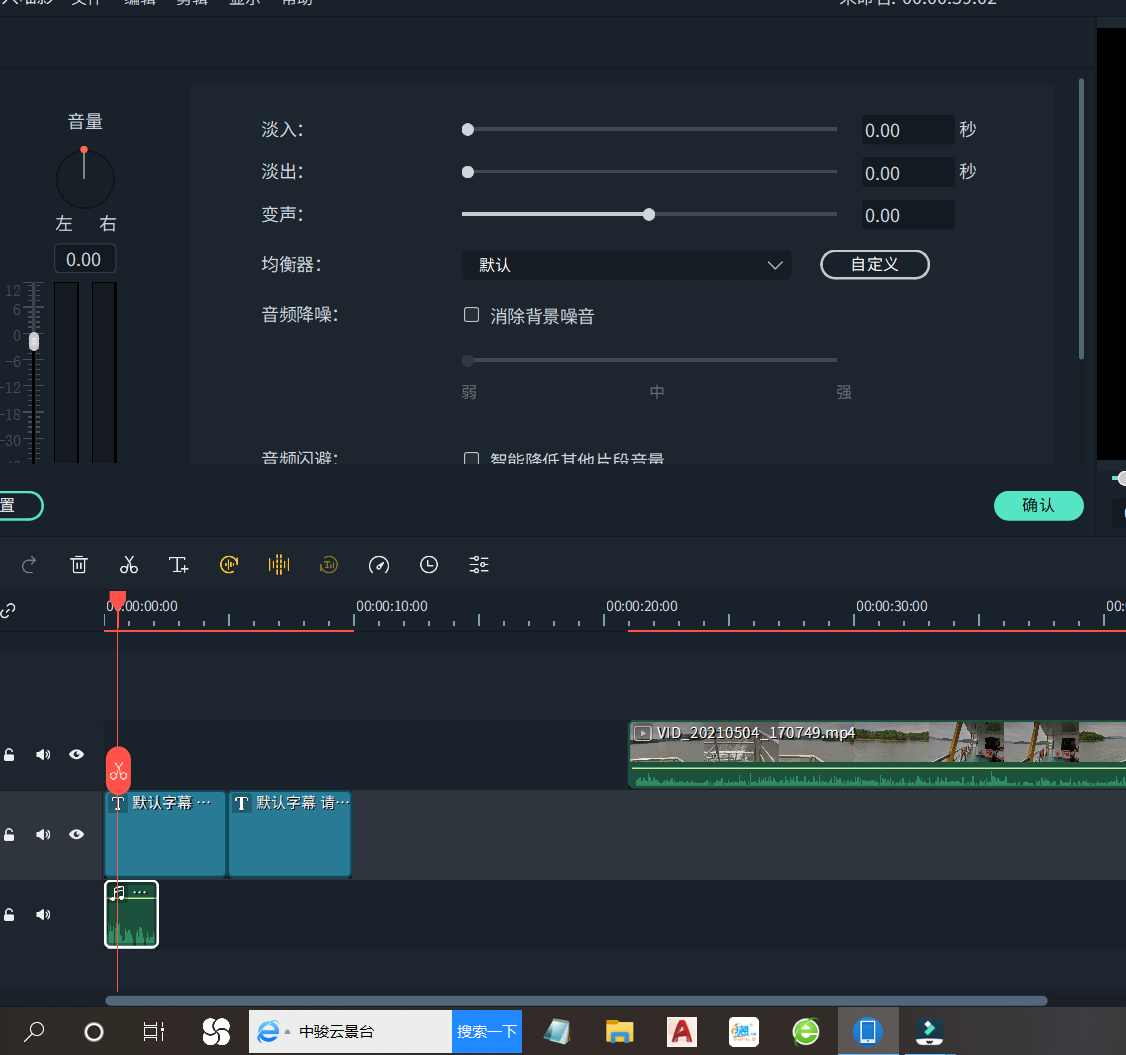Image resolution: width=1126 pixels, height=1055 pixels.
Task: Hide the subtitle track via eye icon
Action: pos(76,835)
